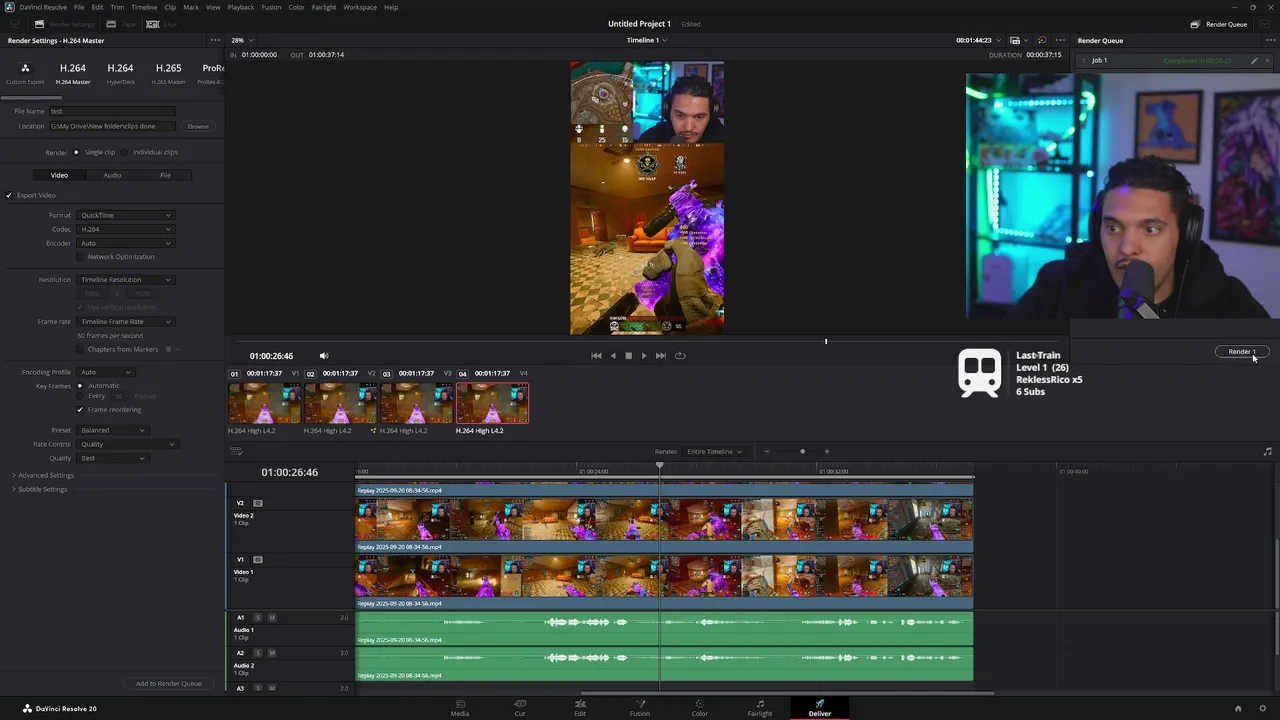Switch to the Video settings tab
The height and width of the screenshot is (720, 1280).
(59, 175)
